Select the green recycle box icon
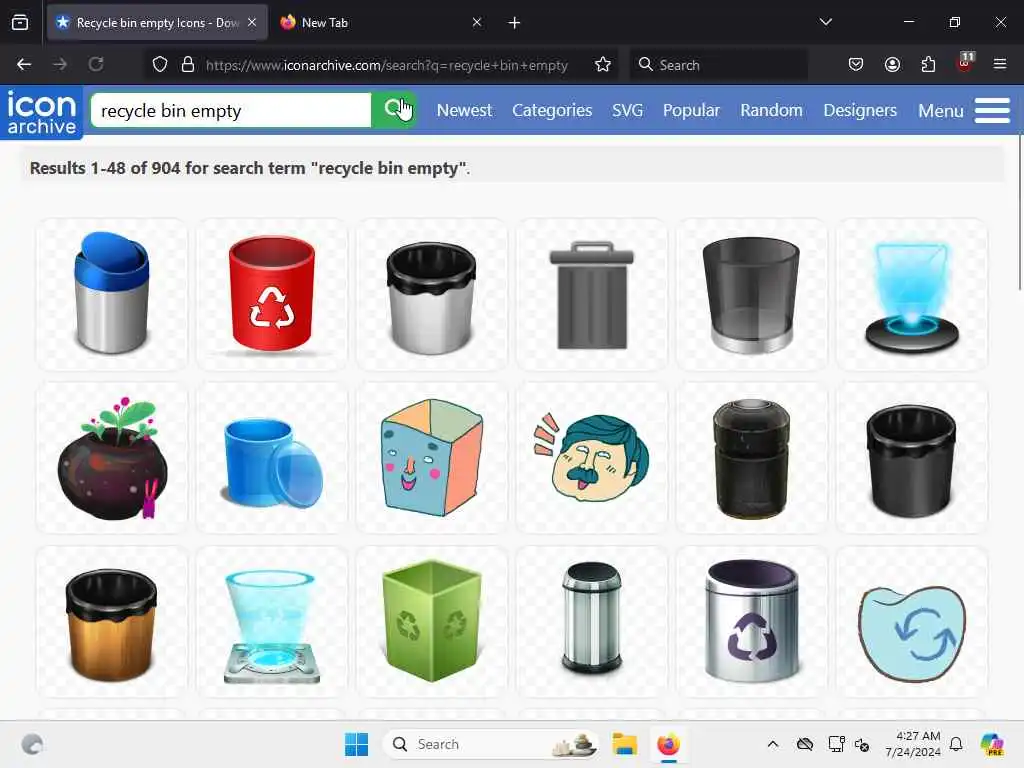 click(432, 622)
